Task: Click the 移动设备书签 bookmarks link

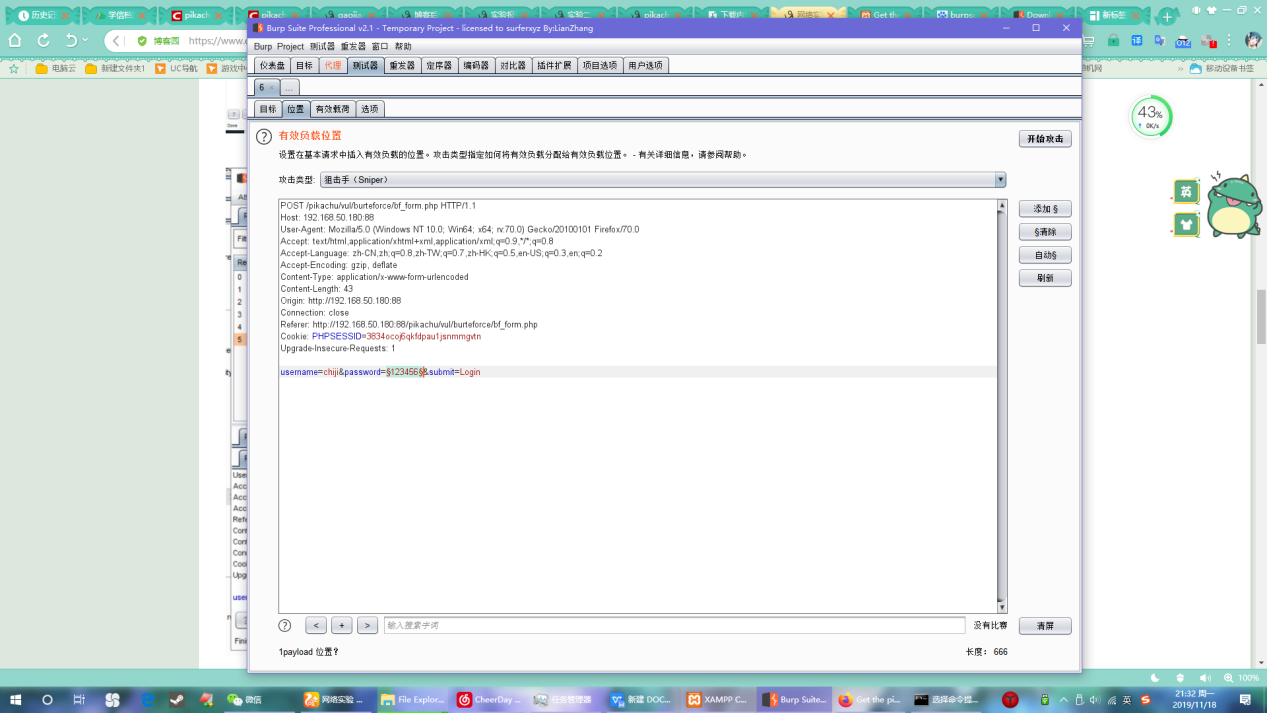Action: (1222, 69)
